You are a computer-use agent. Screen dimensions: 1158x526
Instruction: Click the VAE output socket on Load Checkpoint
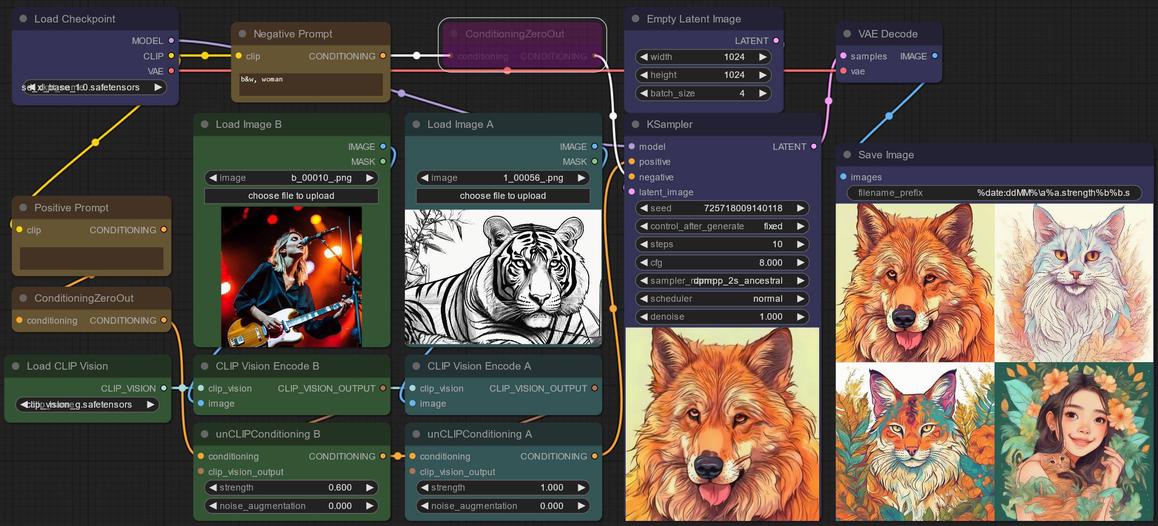click(171, 71)
